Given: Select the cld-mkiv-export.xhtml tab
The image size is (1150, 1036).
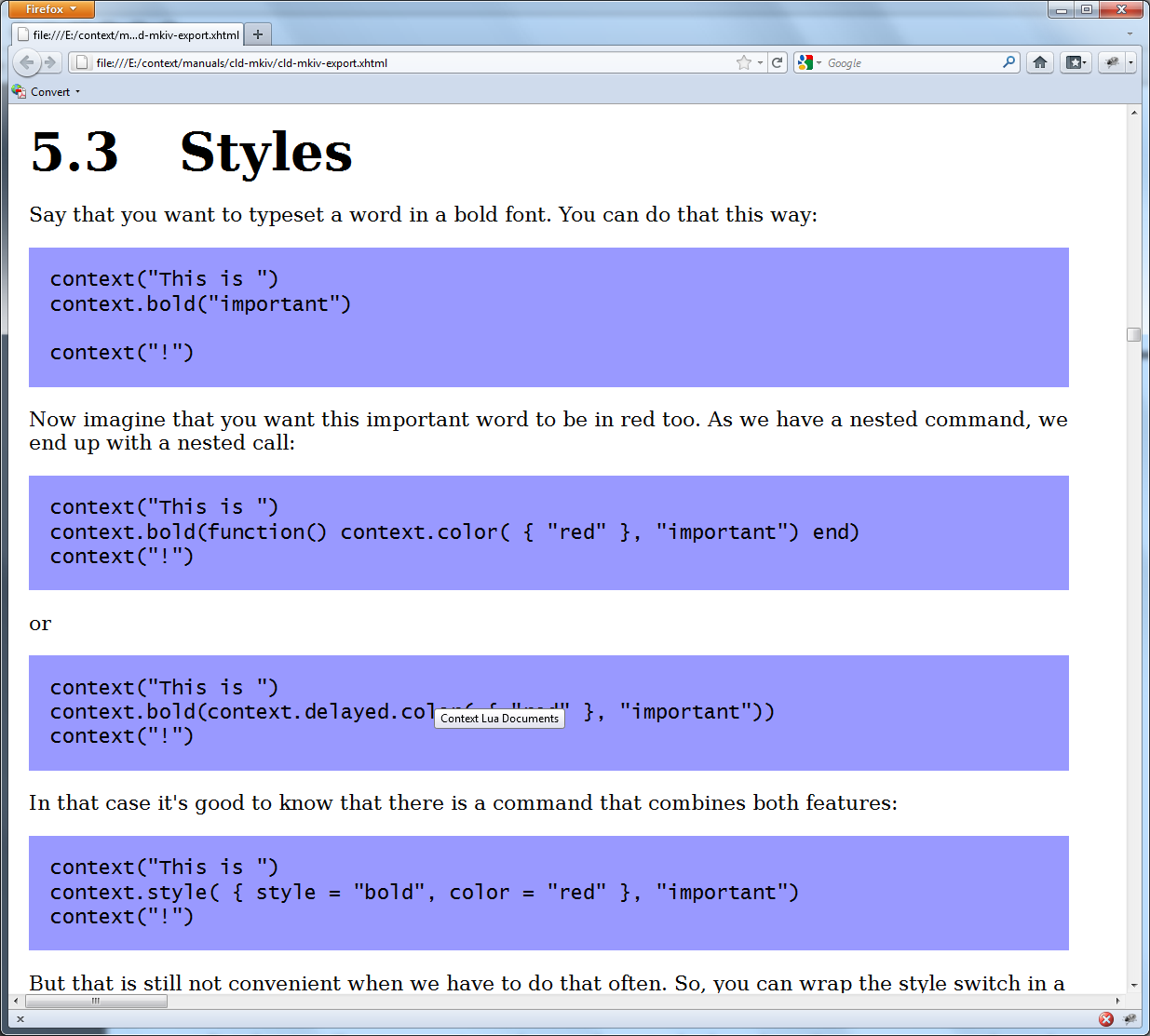Looking at the screenshot, I should pos(129,34).
